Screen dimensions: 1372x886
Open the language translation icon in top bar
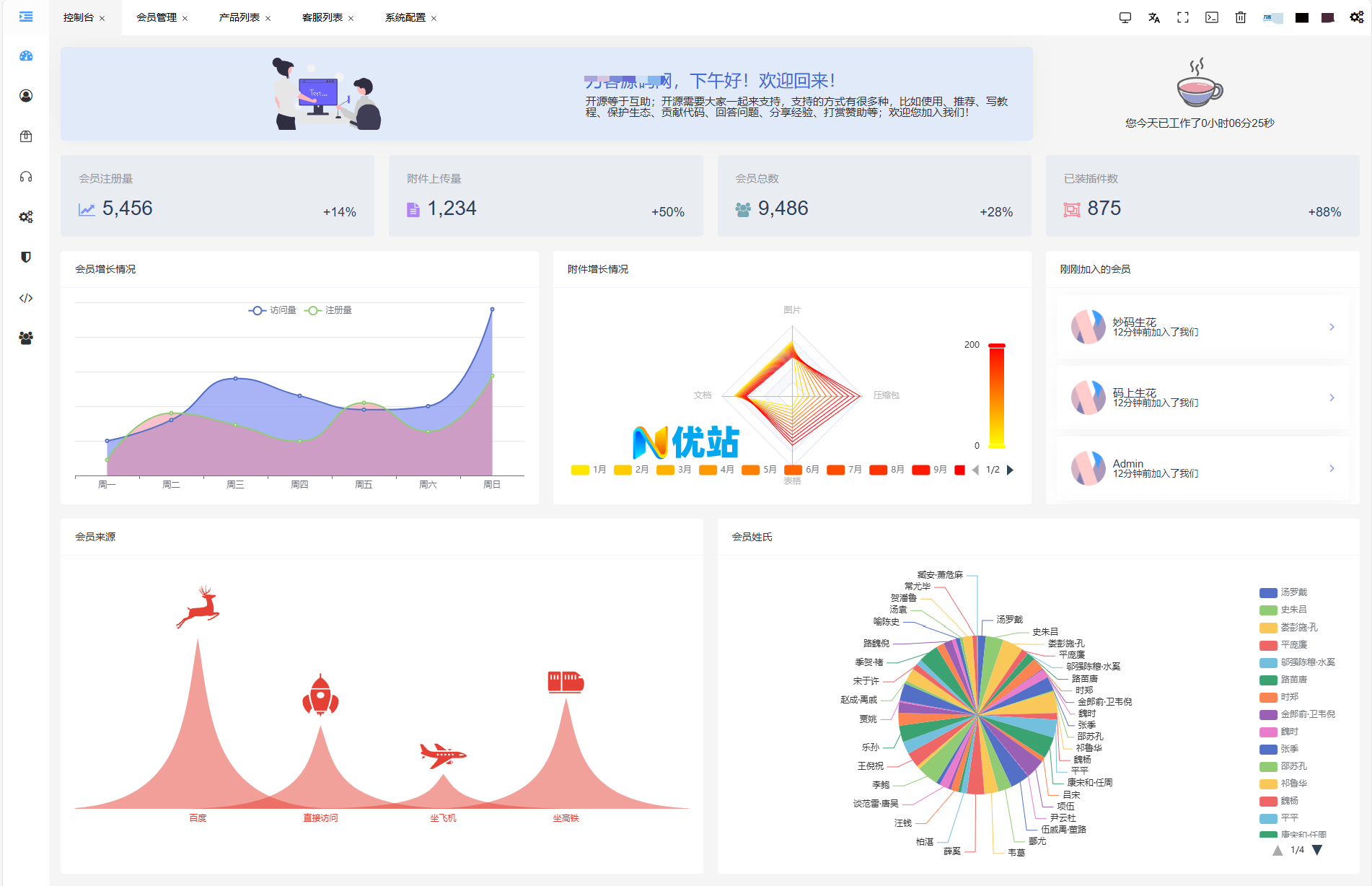click(x=1154, y=18)
